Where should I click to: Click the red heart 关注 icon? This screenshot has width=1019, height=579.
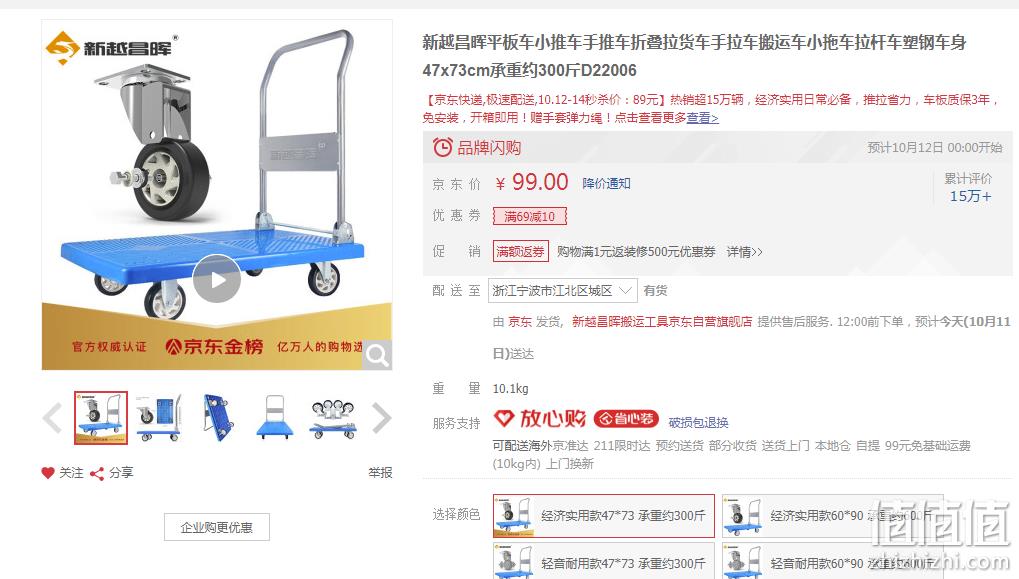47,473
